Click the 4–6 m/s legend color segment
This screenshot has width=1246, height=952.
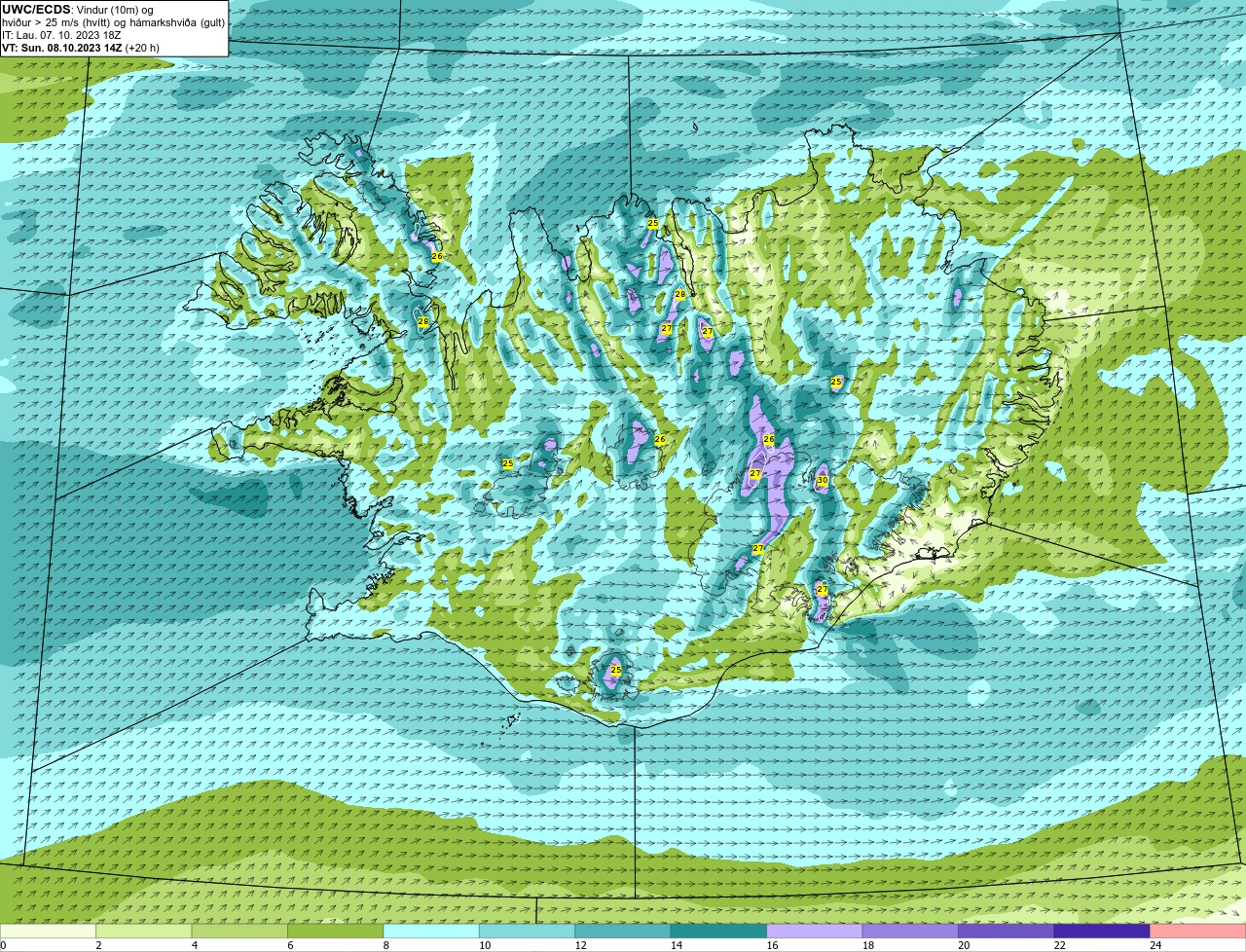coord(240,931)
